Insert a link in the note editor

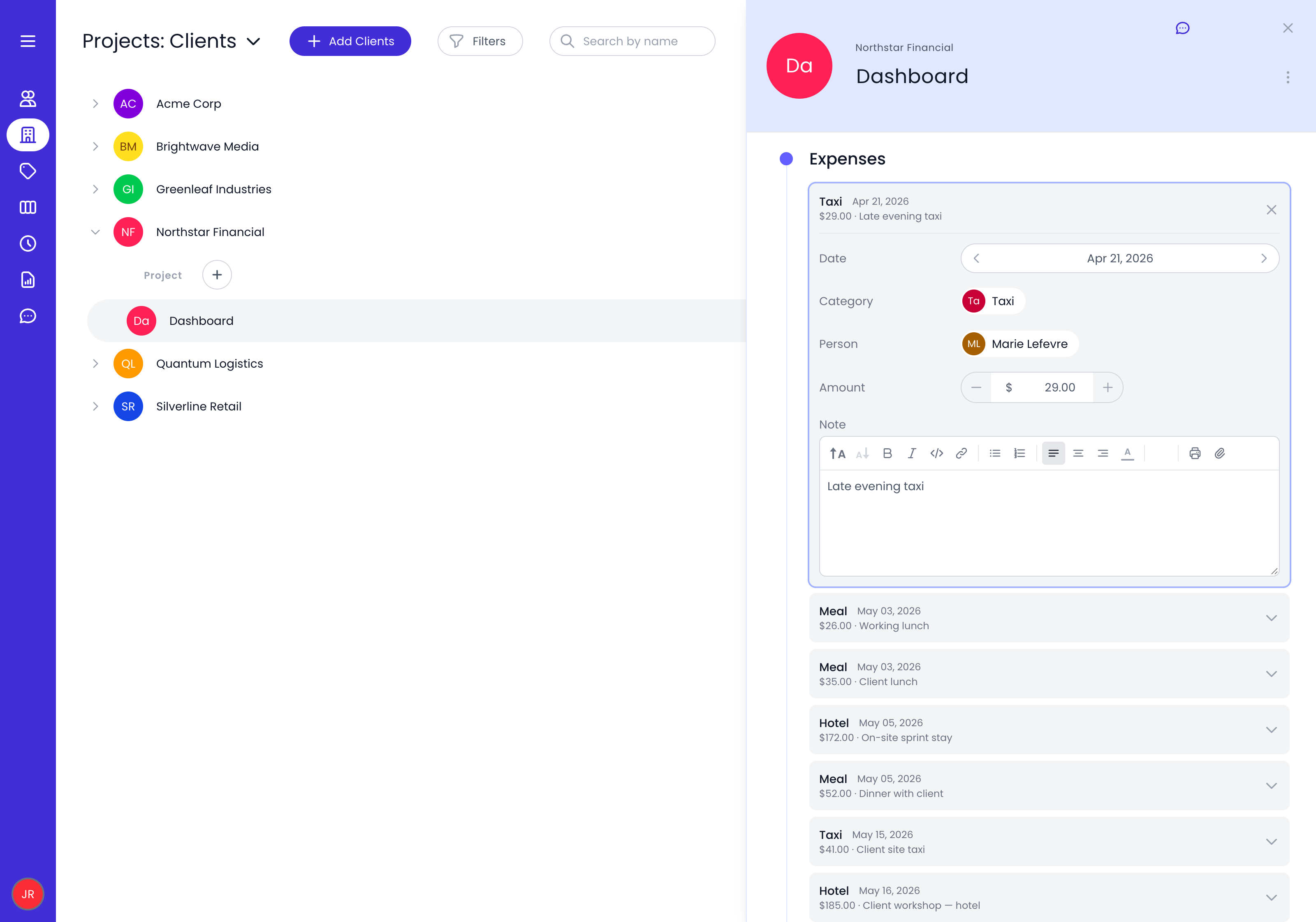(x=961, y=453)
